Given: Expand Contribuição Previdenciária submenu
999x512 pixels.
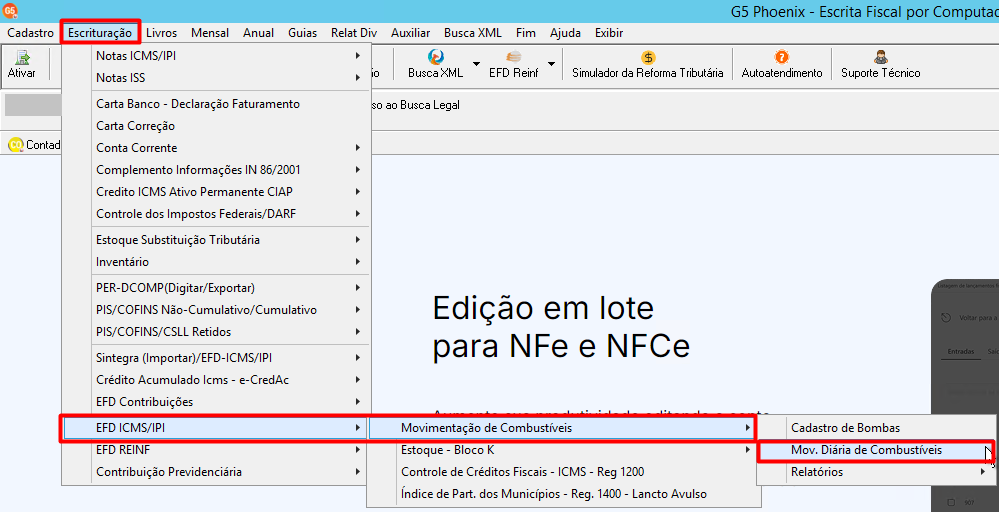Looking at the screenshot, I should point(216,472).
